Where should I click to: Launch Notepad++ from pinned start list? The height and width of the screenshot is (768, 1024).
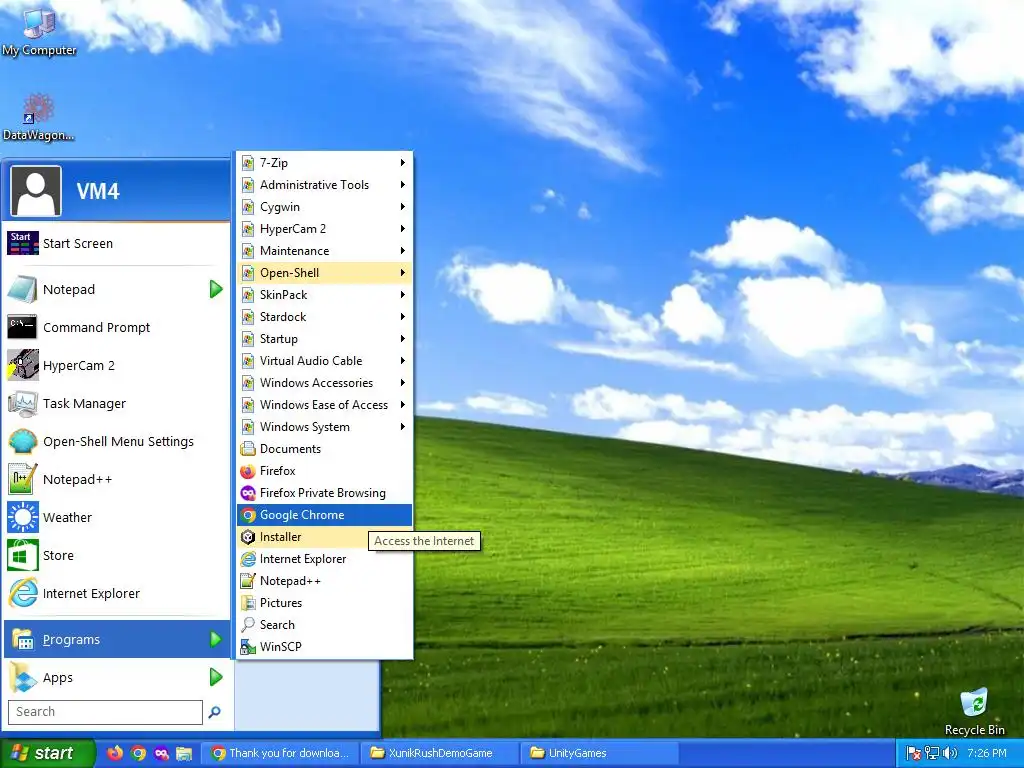pos(116,479)
